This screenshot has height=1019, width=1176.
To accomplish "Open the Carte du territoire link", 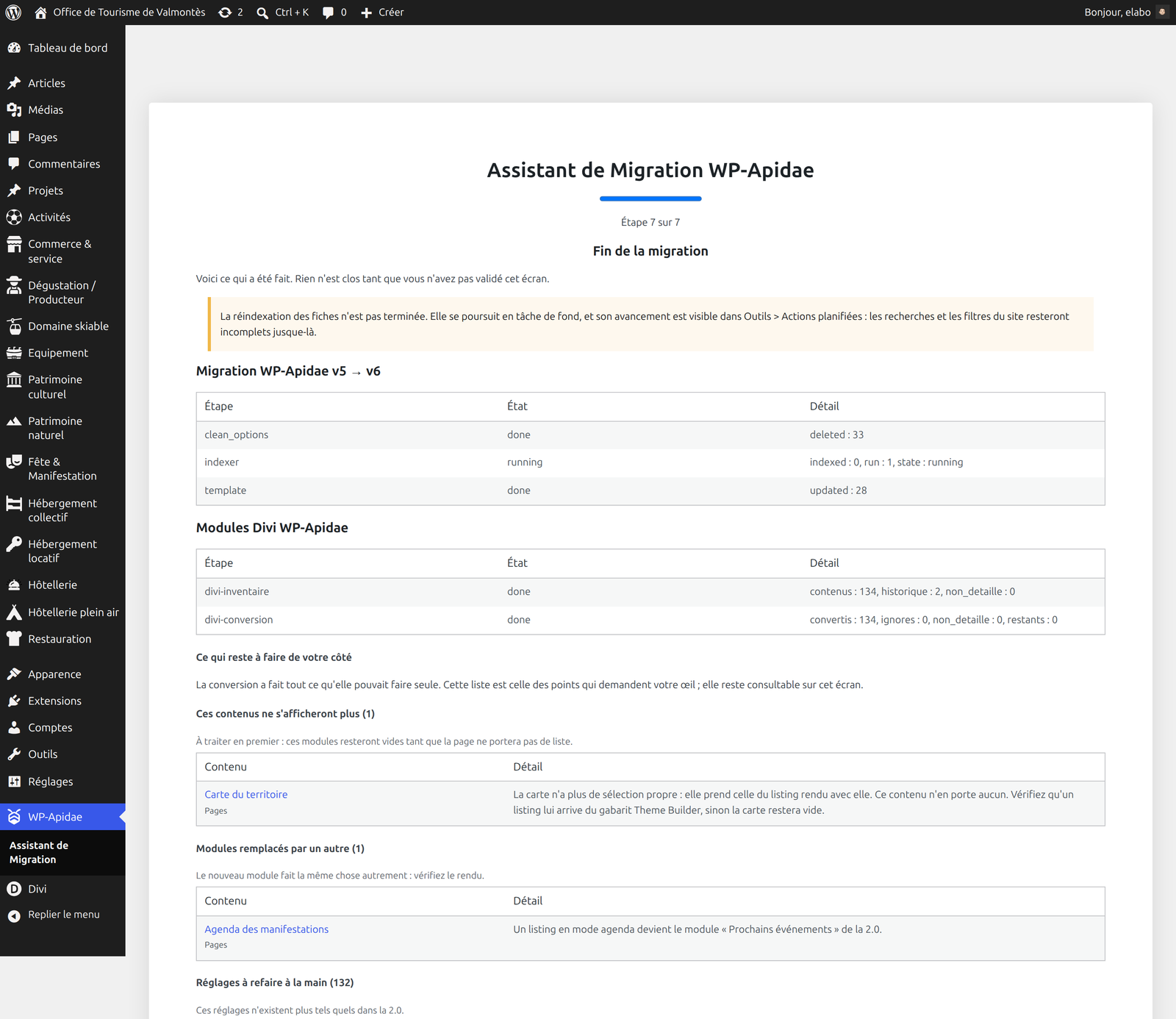I will [x=246, y=795].
